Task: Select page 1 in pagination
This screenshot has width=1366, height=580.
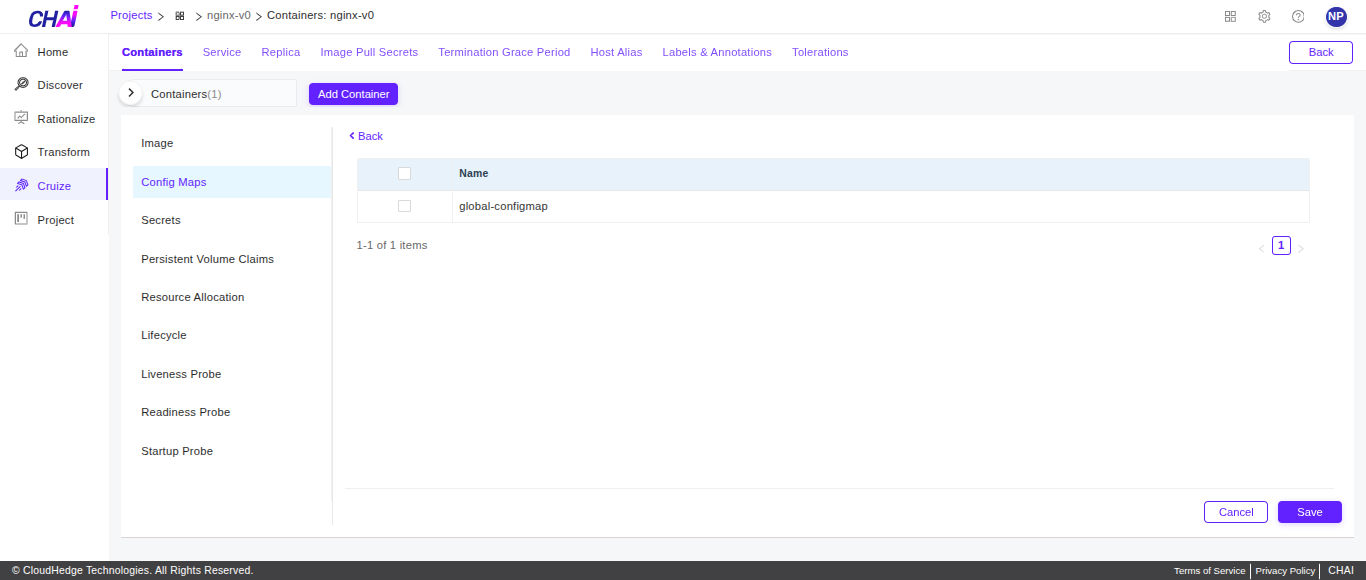Action: (x=1281, y=245)
